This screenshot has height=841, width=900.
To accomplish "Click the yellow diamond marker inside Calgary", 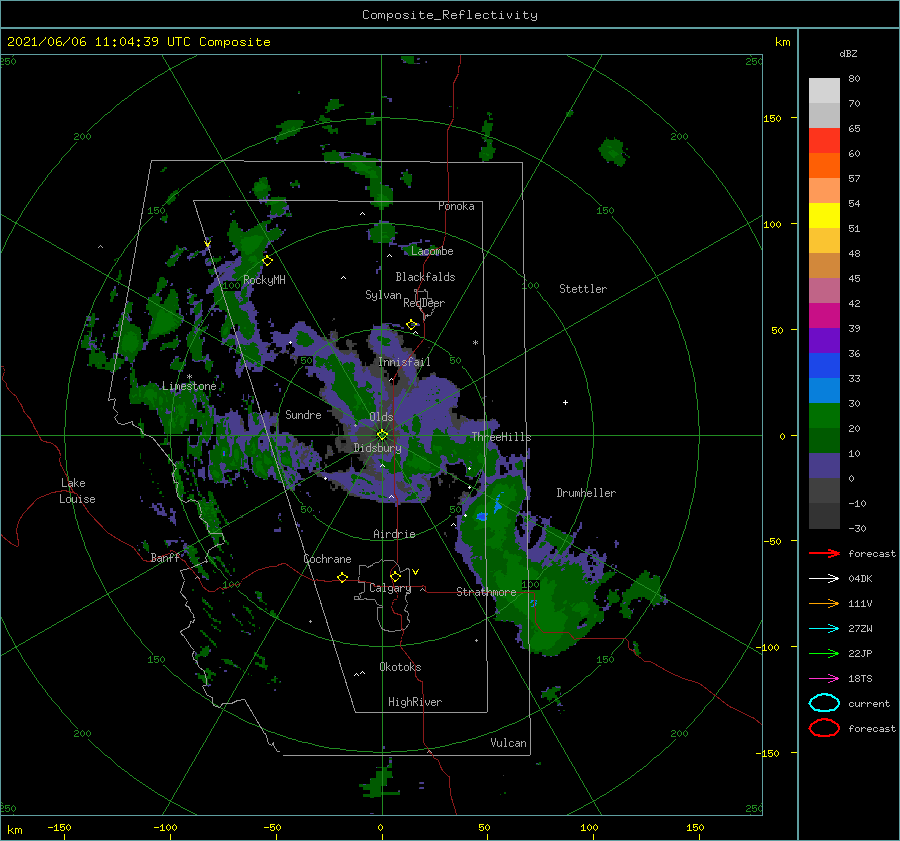I will coord(395,576).
